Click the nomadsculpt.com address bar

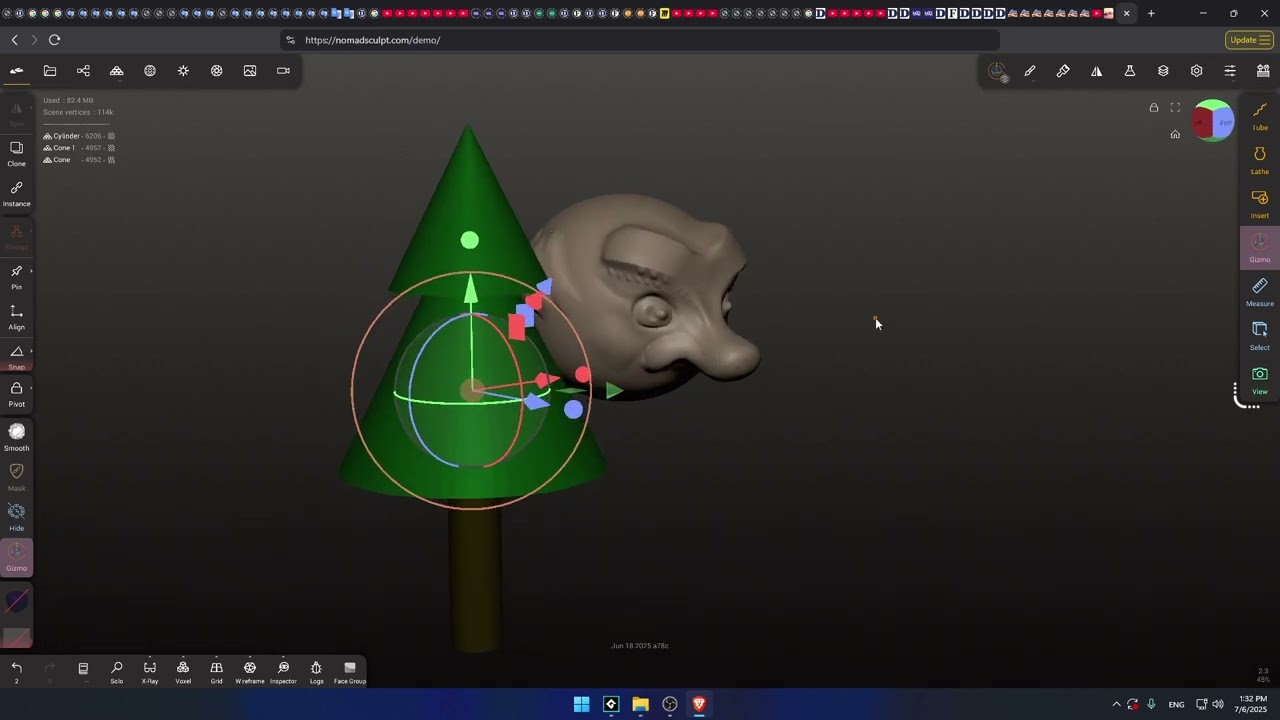coord(640,40)
